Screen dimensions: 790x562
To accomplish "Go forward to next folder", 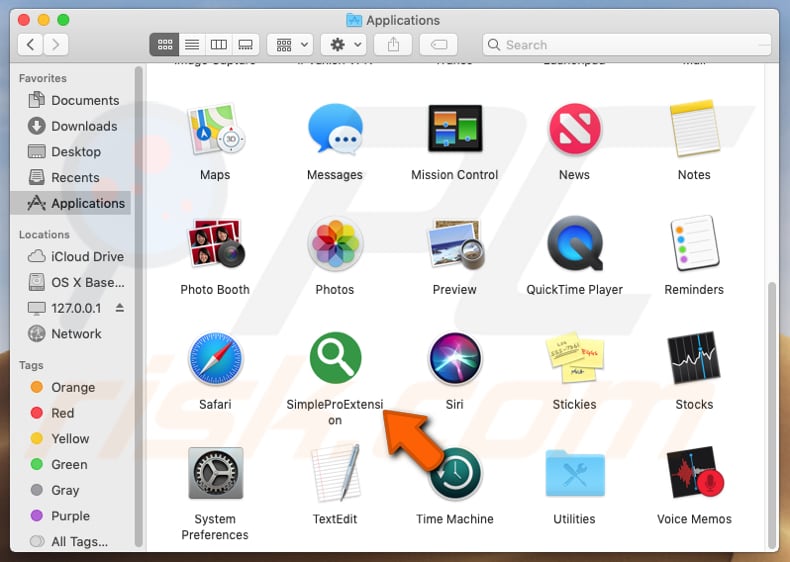I will coord(55,44).
